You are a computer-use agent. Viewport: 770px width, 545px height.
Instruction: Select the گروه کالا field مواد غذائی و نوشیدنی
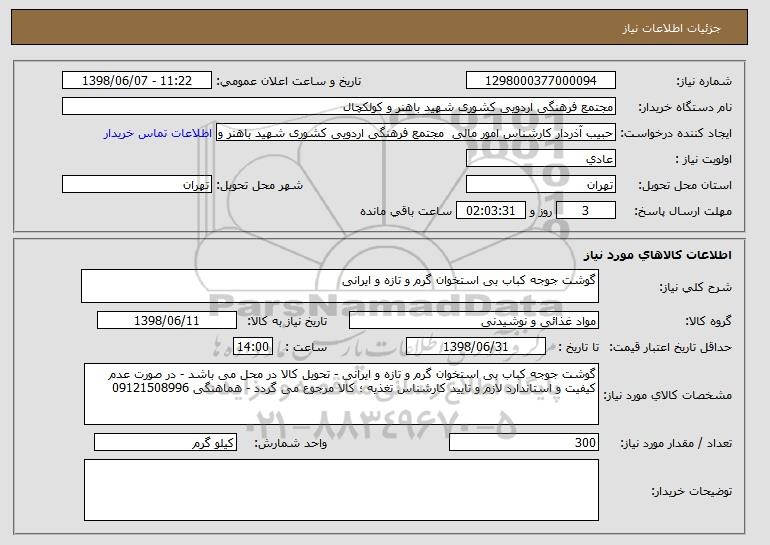pos(474,321)
